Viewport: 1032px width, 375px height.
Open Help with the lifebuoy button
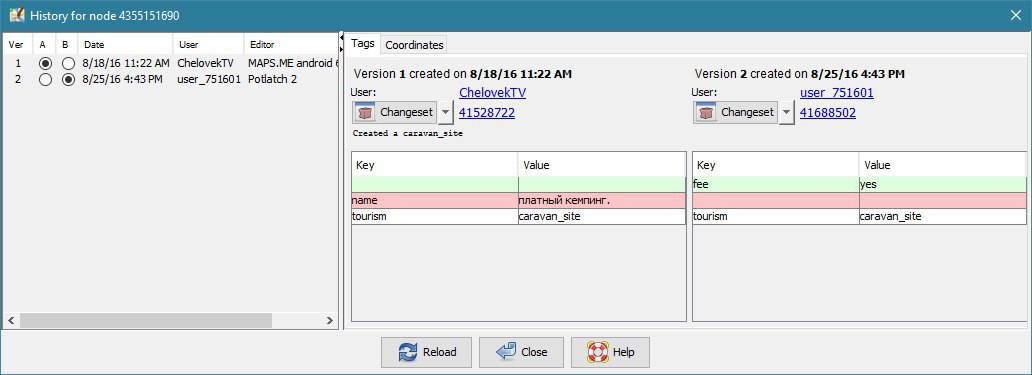610,352
